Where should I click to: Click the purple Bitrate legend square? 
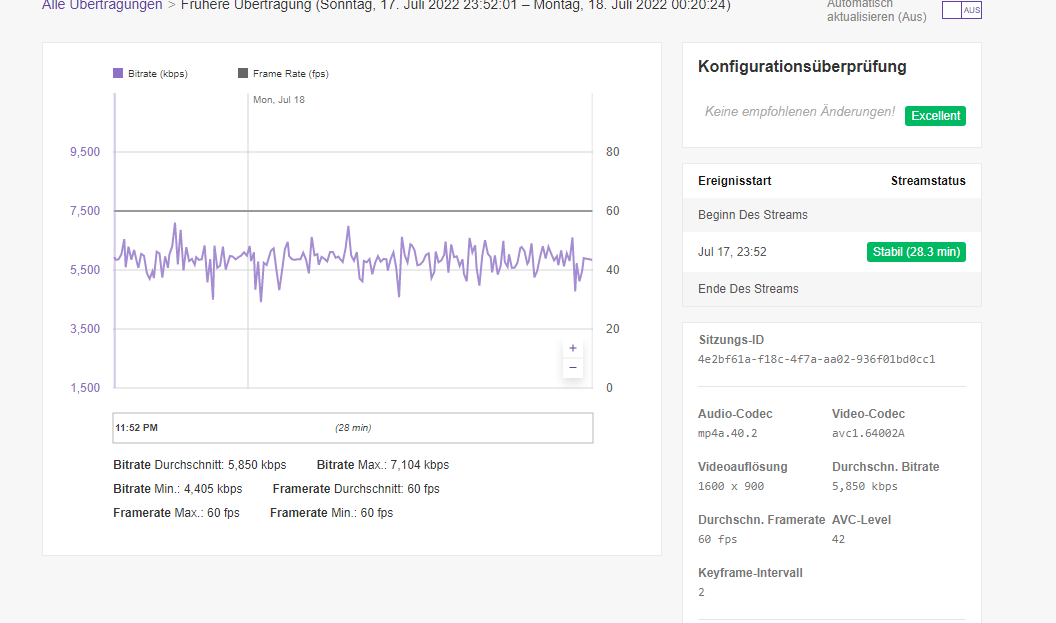pos(118,73)
